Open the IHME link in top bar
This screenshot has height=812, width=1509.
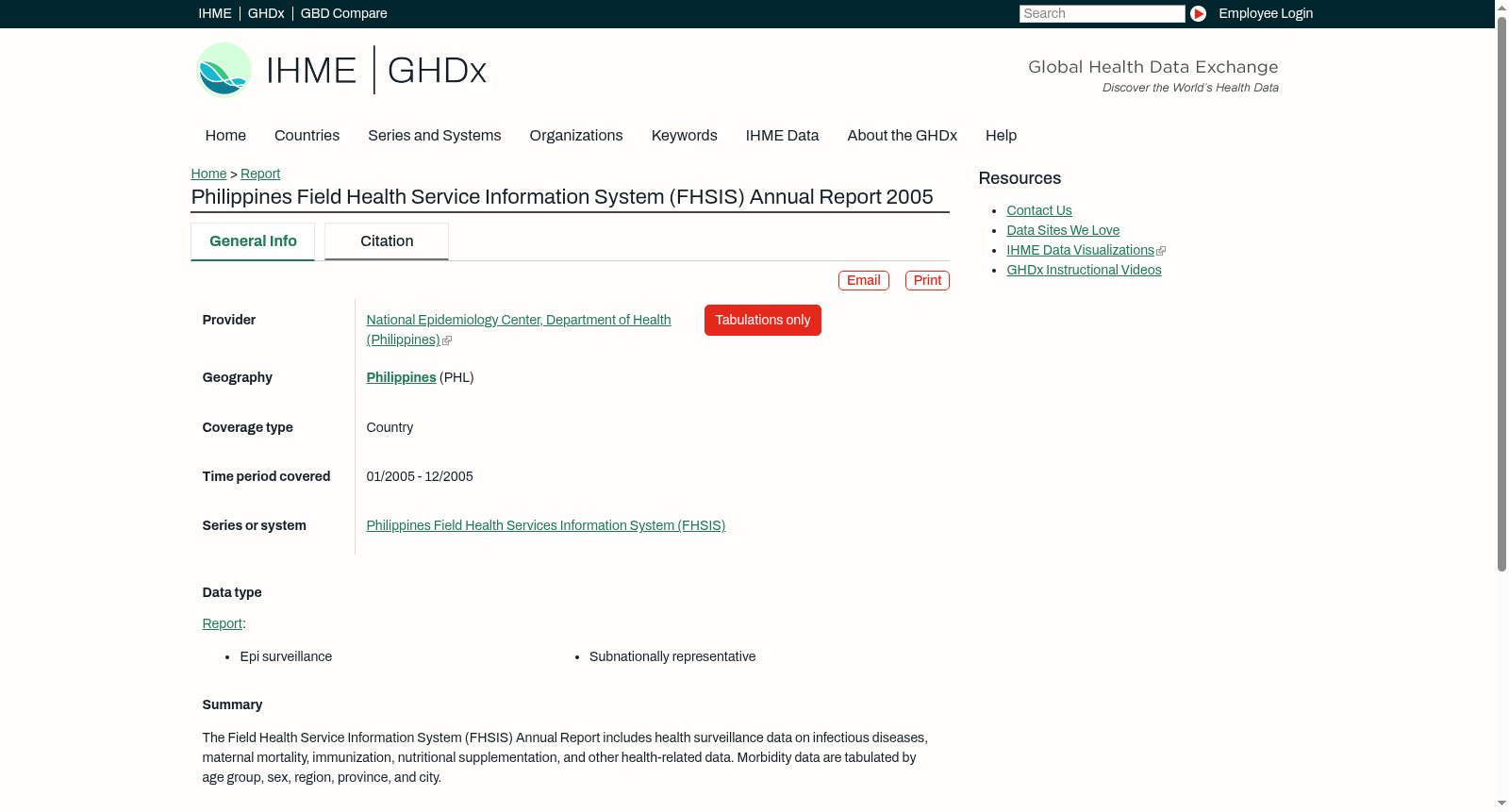click(x=215, y=13)
